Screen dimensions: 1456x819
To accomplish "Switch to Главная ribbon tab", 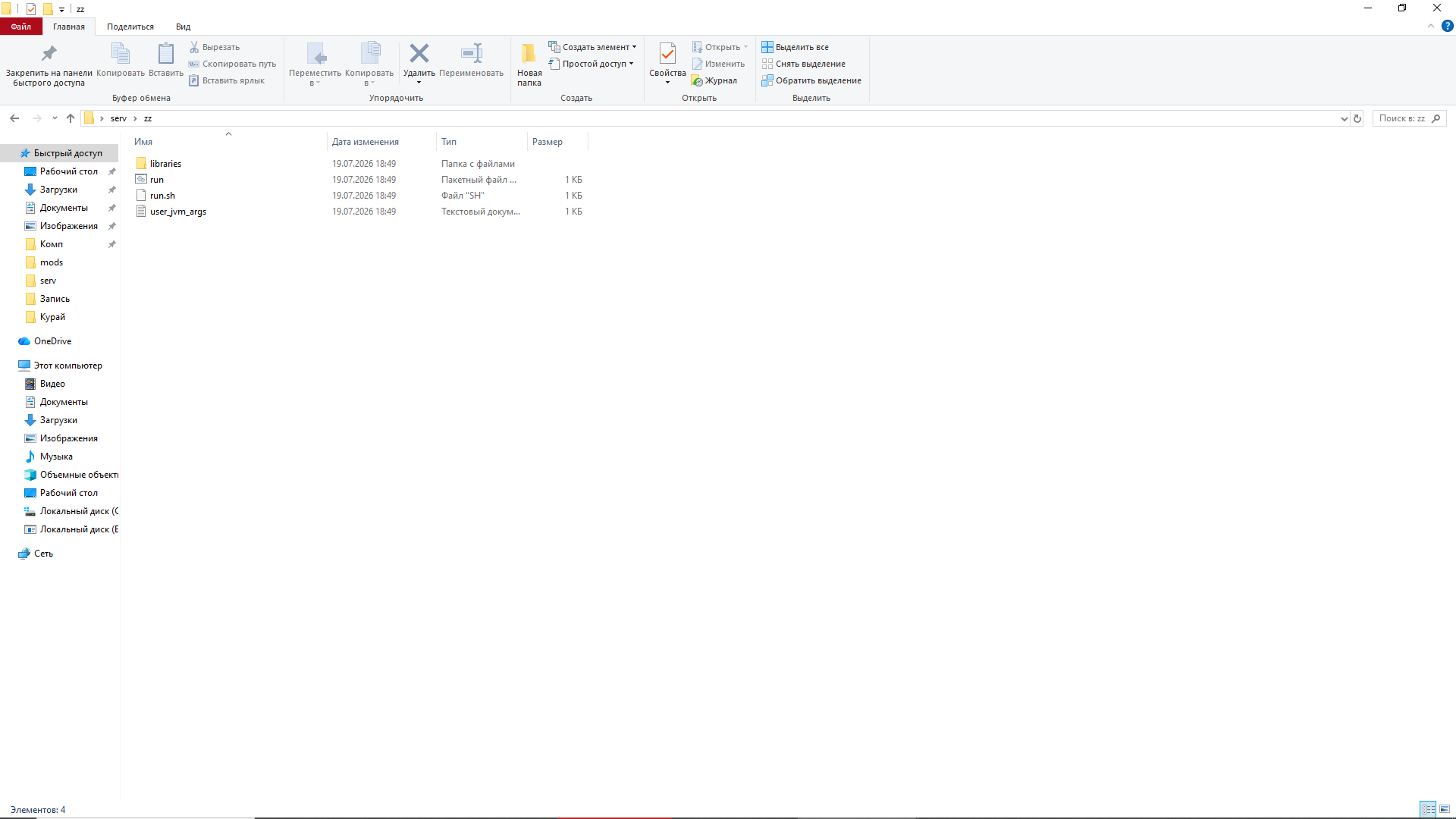I will click(x=69, y=27).
